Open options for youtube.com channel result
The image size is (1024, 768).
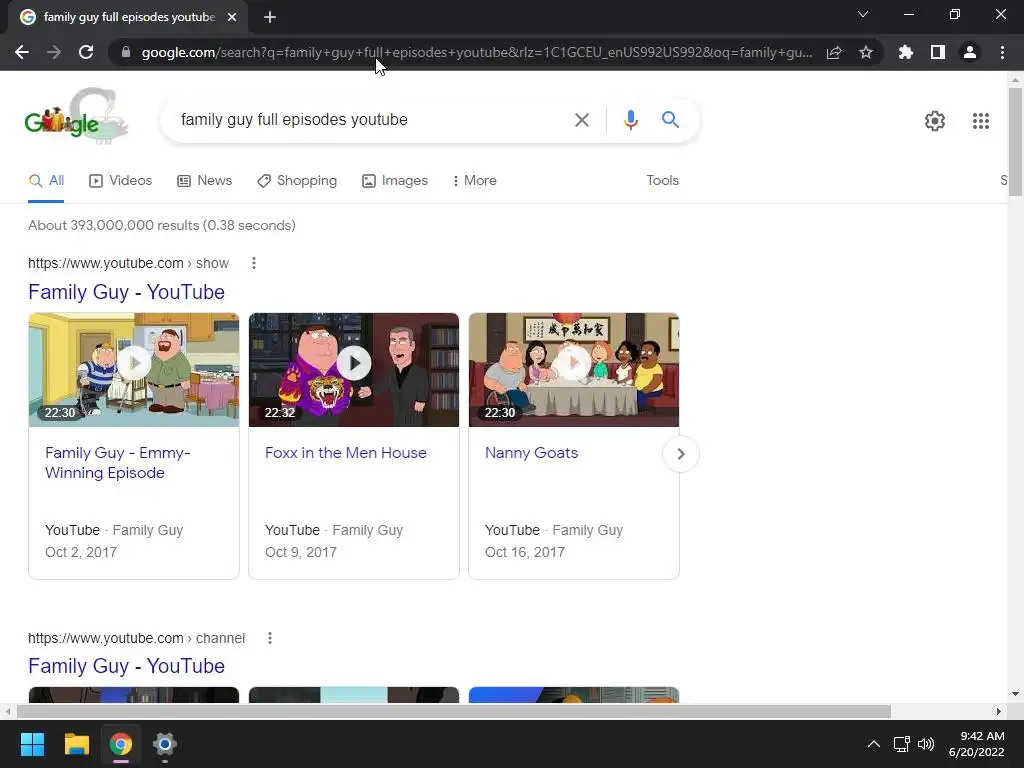pos(270,638)
